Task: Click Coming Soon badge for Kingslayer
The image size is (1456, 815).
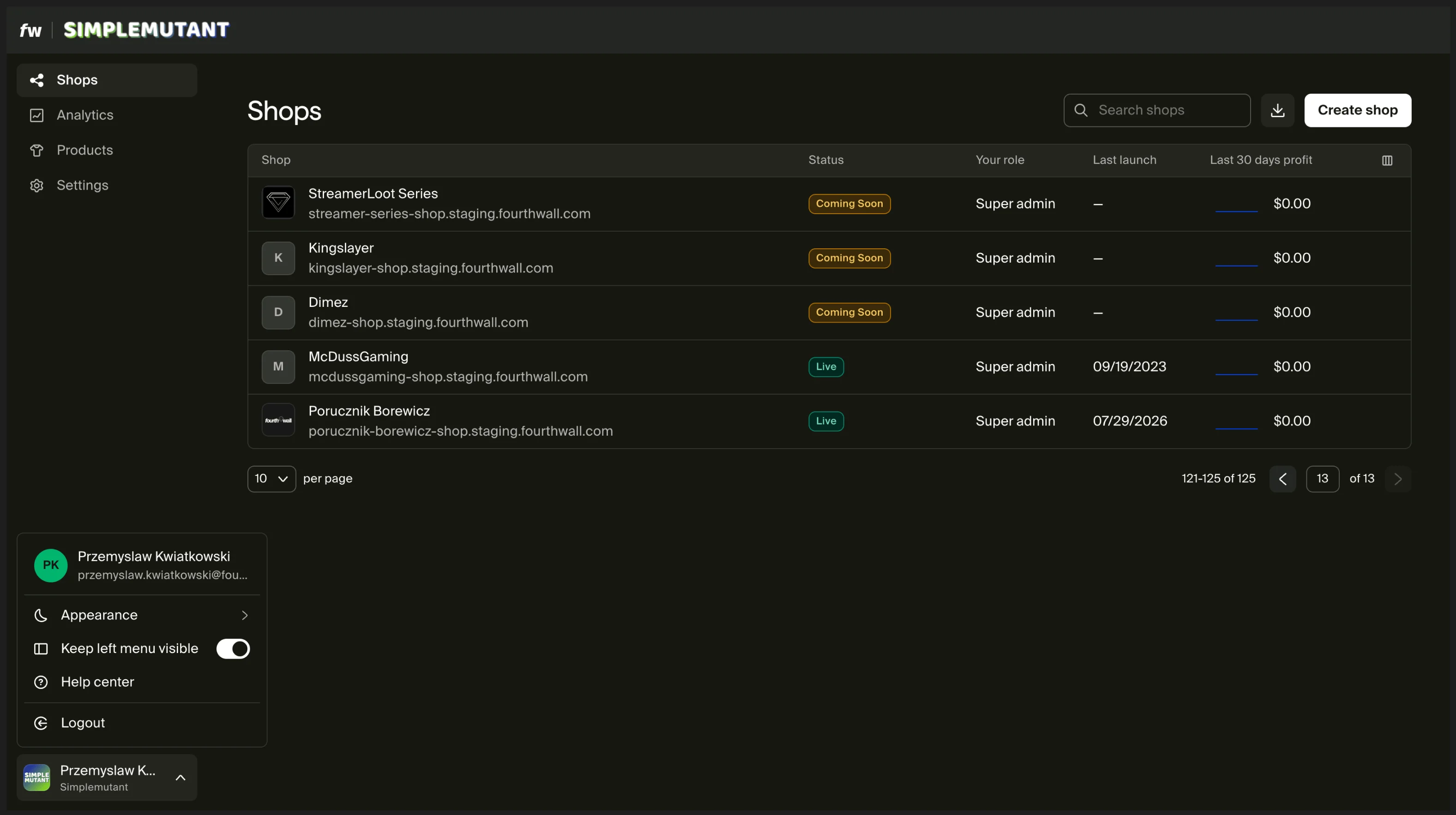Action: click(x=849, y=258)
